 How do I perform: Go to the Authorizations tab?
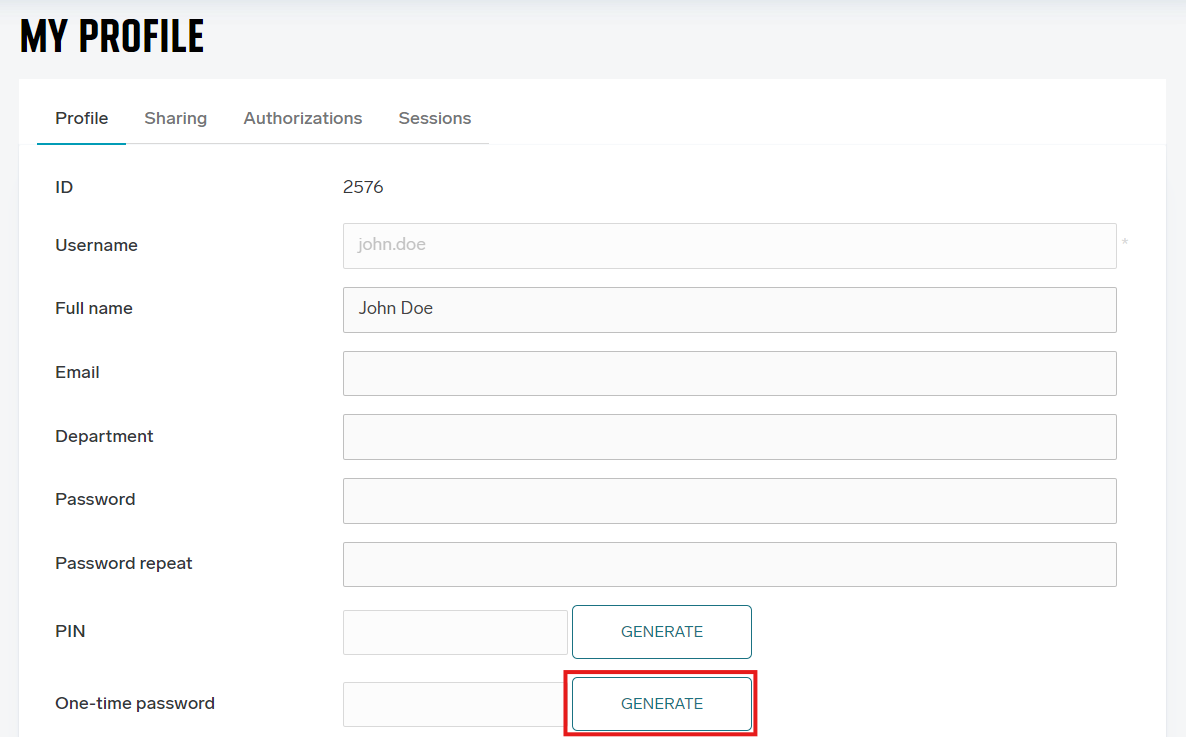[x=302, y=118]
